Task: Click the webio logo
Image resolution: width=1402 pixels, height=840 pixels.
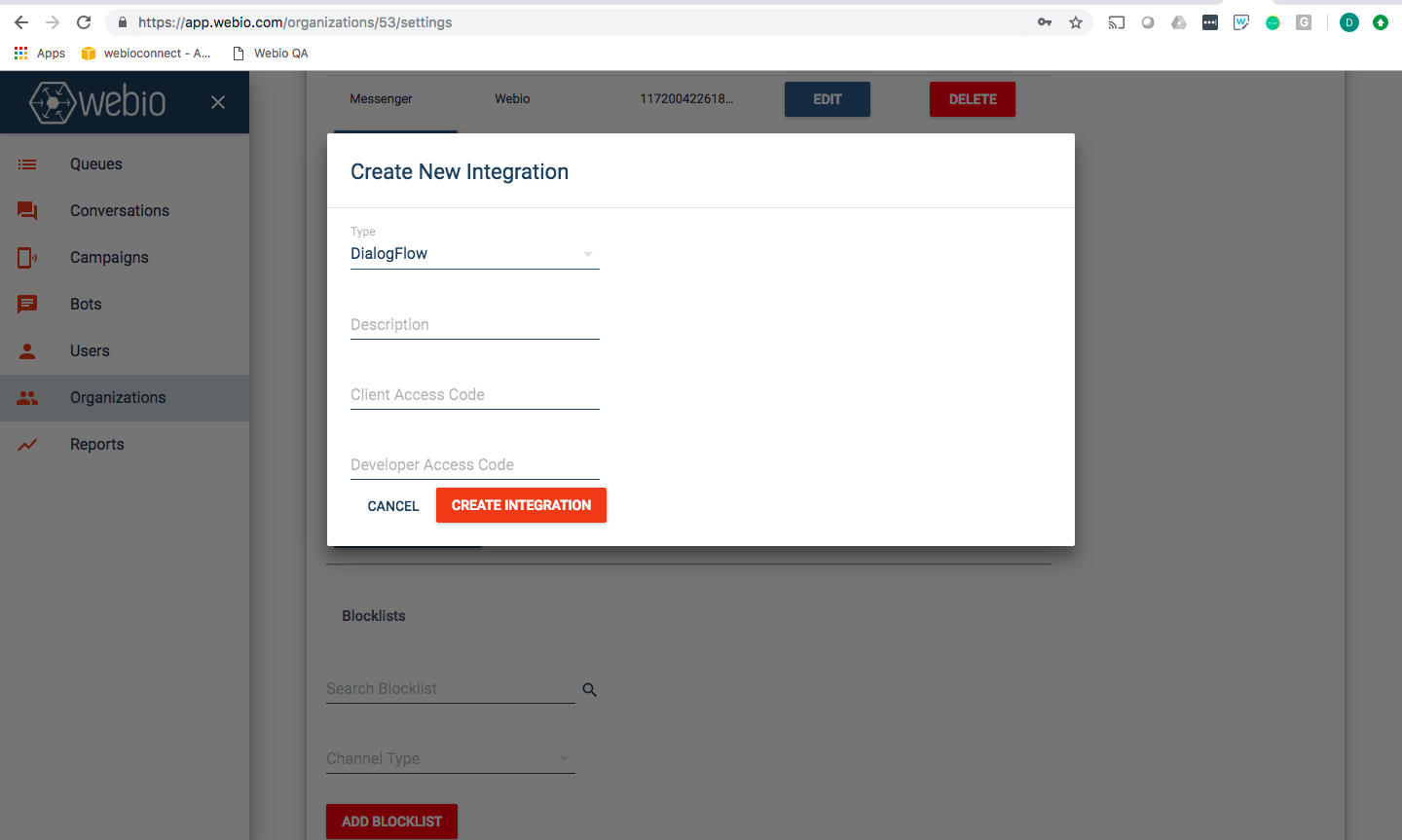Action: [97, 102]
